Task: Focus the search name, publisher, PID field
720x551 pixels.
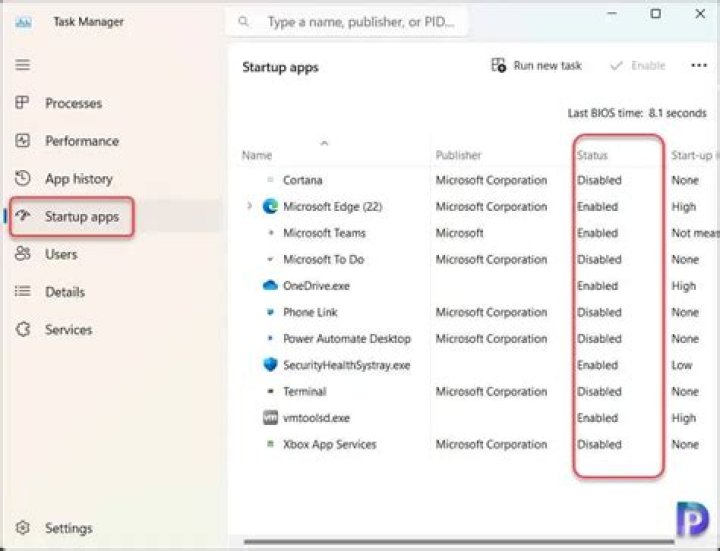Action: tap(347, 22)
